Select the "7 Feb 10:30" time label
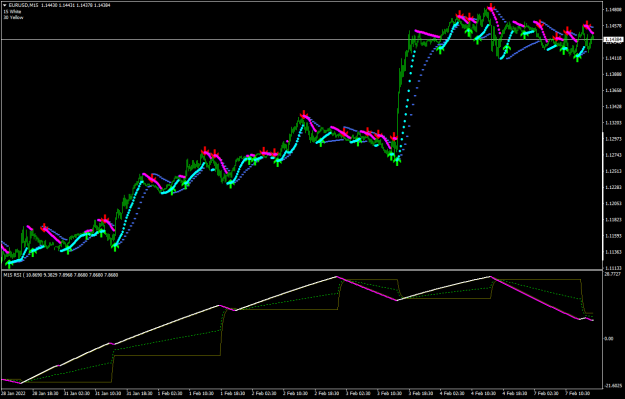 pyautogui.click(x=579, y=393)
